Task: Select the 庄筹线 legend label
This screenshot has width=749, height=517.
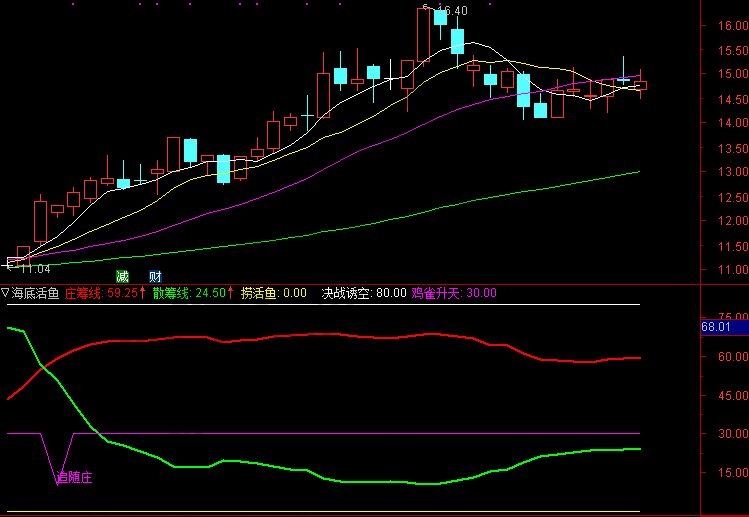Action: point(84,293)
